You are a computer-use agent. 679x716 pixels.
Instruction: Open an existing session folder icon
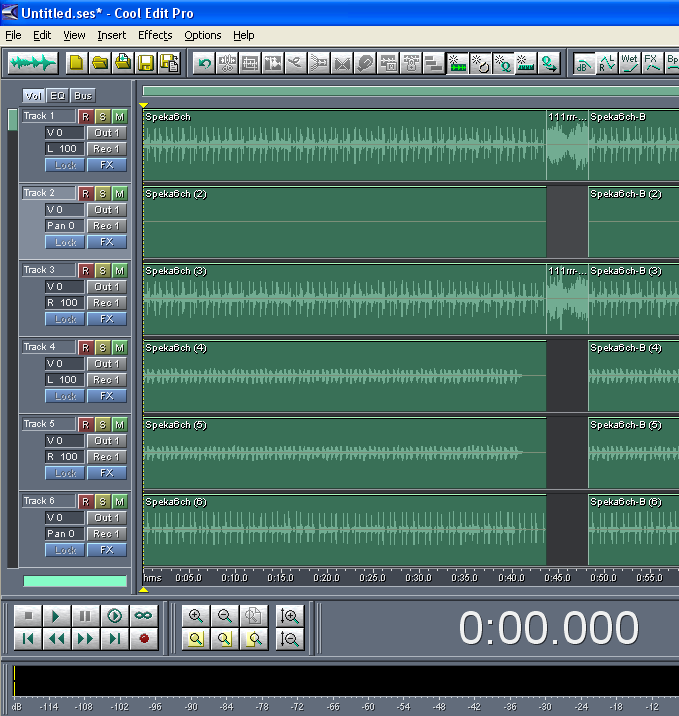[x=100, y=63]
